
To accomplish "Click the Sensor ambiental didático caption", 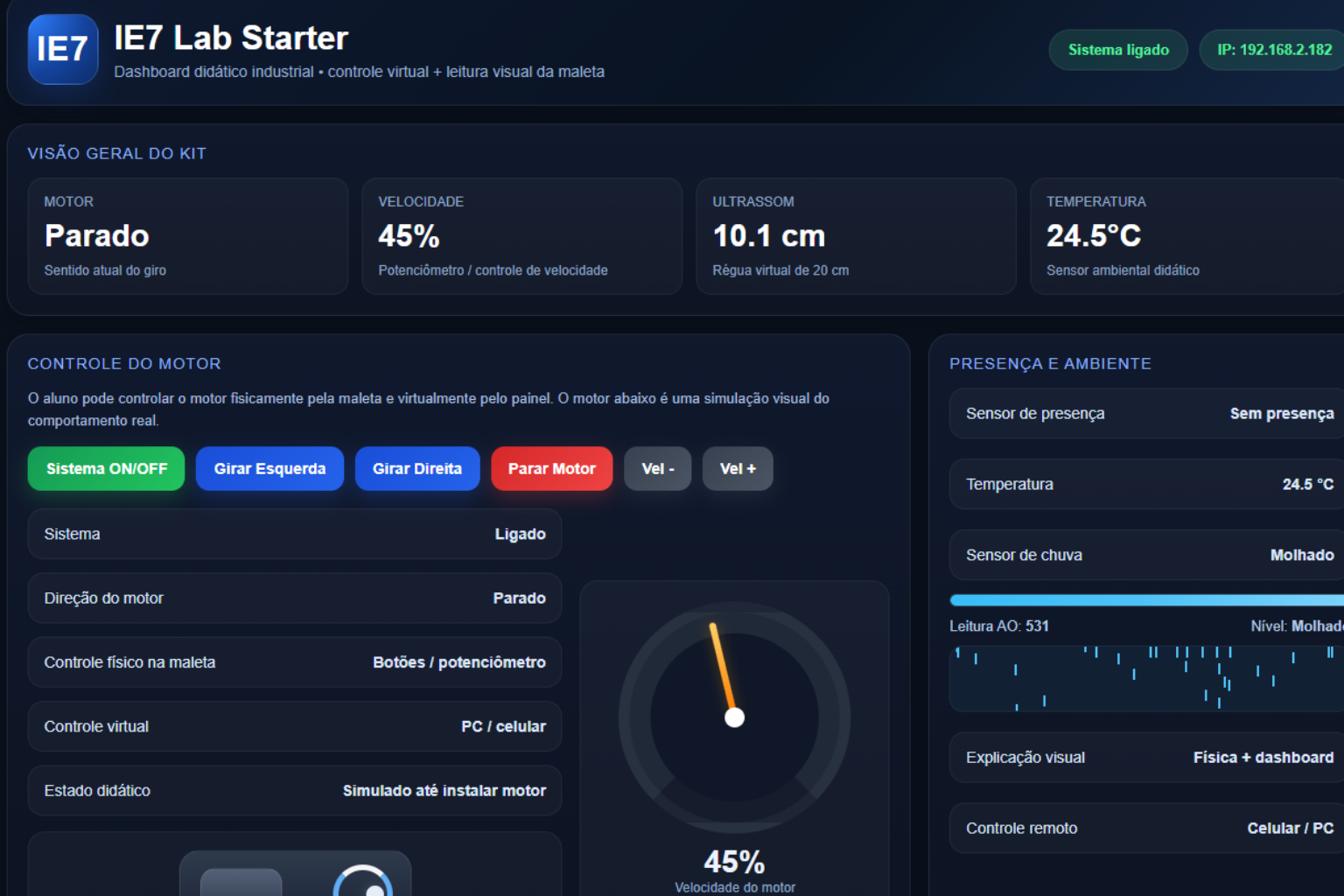I will [x=1123, y=270].
